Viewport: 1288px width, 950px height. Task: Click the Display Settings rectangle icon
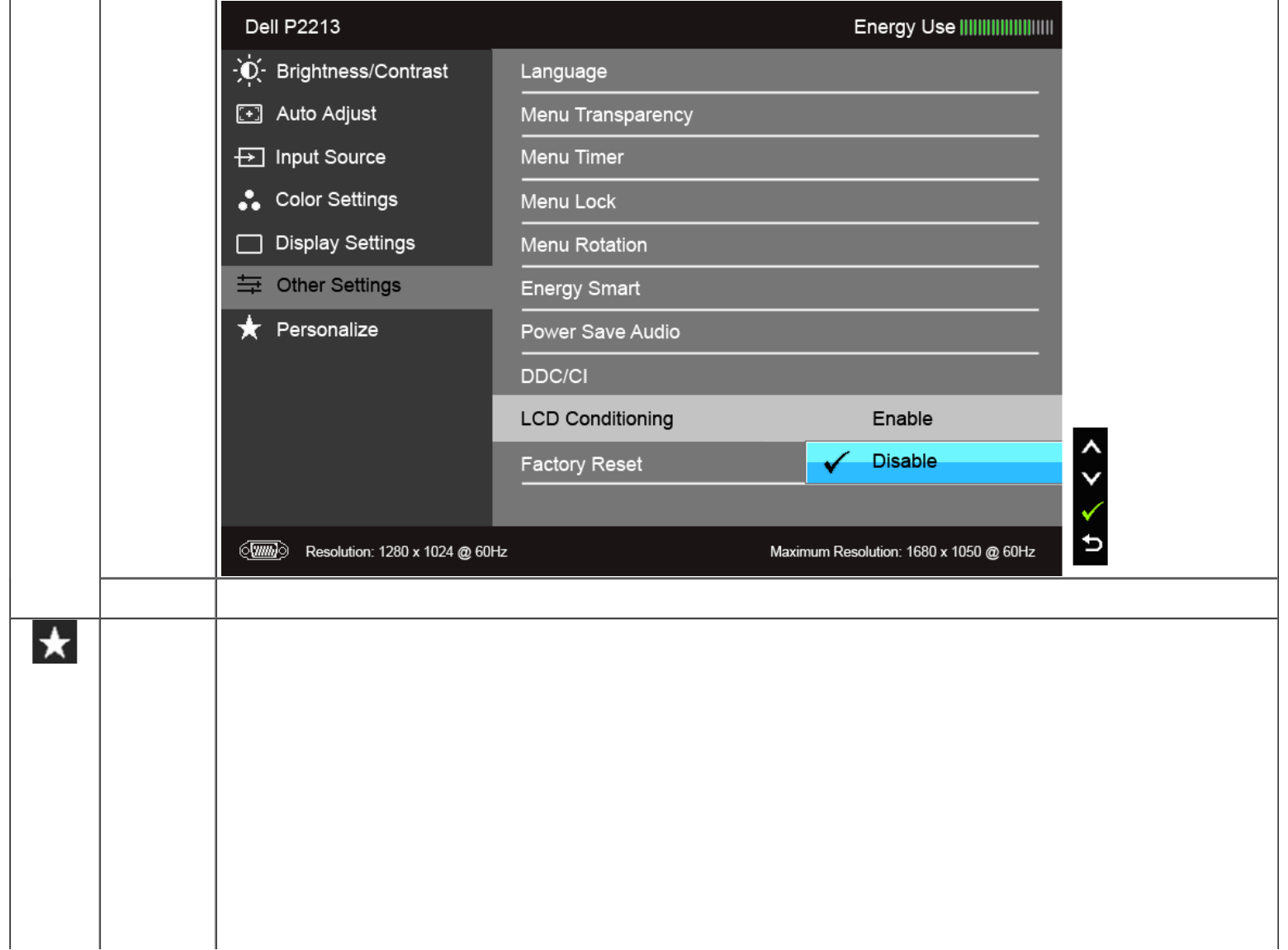click(x=249, y=243)
